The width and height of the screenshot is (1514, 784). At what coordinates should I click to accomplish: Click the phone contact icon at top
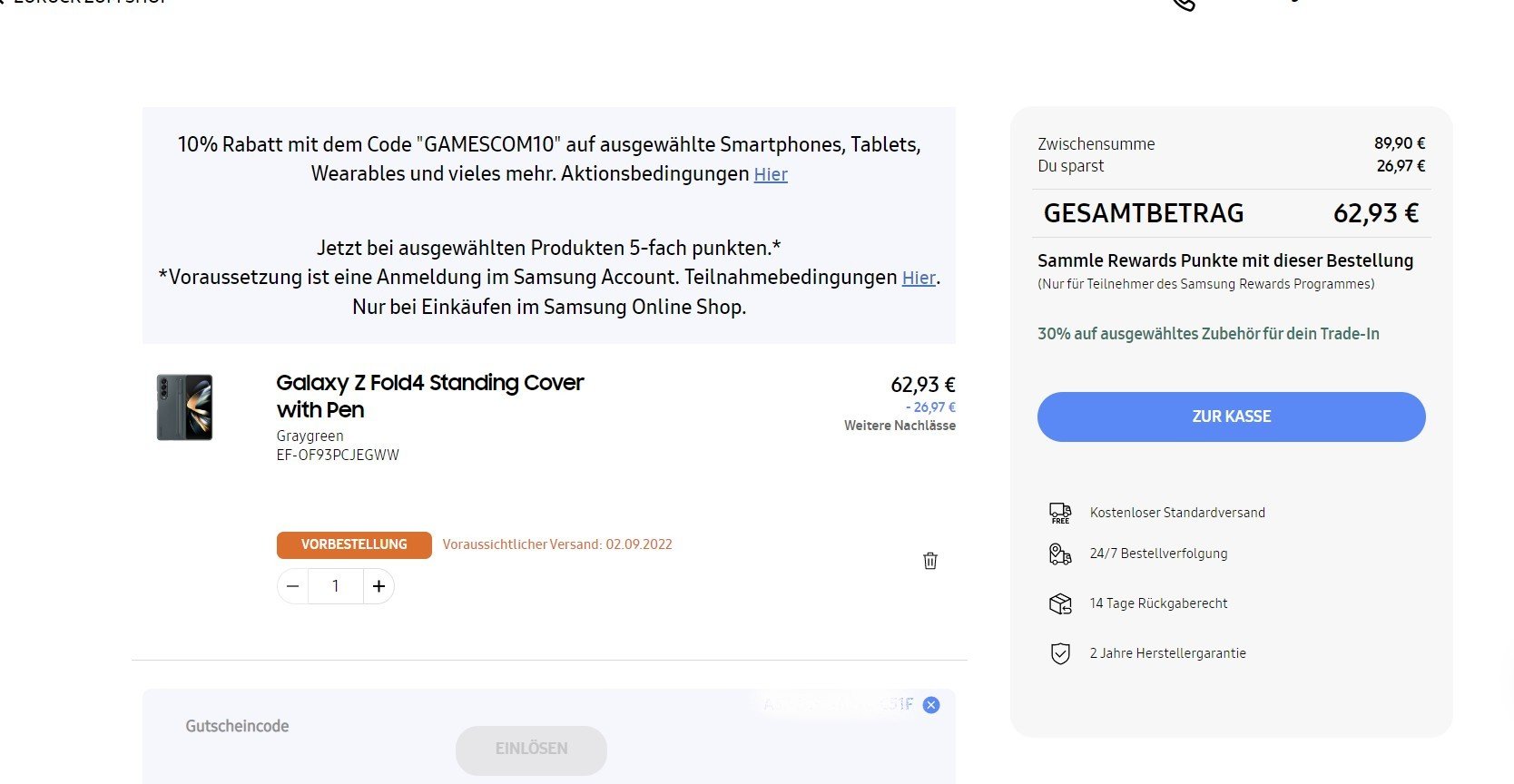(1184, 4)
